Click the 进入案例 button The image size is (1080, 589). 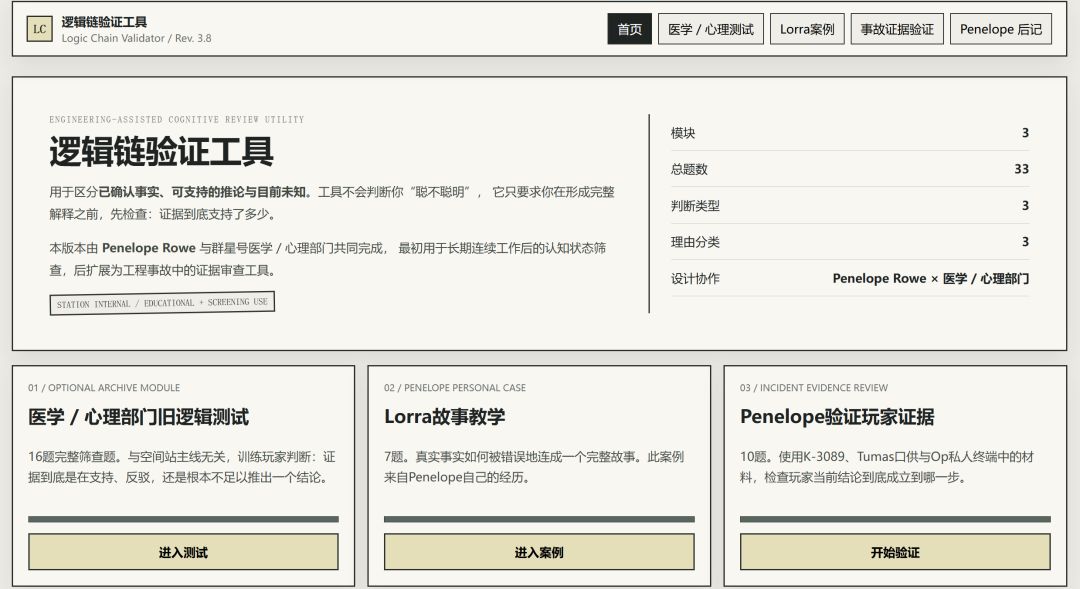pos(539,552)
